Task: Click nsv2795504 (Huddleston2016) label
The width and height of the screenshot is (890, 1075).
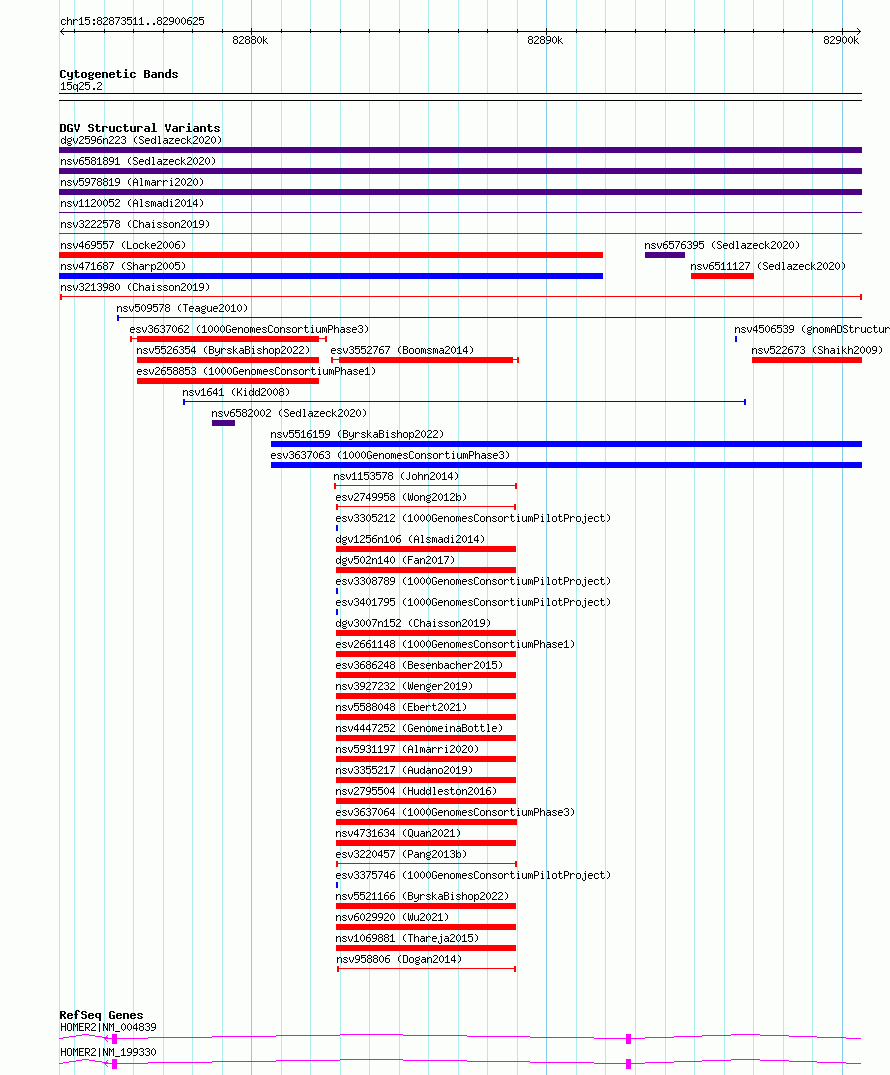Action: [x=416, y=792]
